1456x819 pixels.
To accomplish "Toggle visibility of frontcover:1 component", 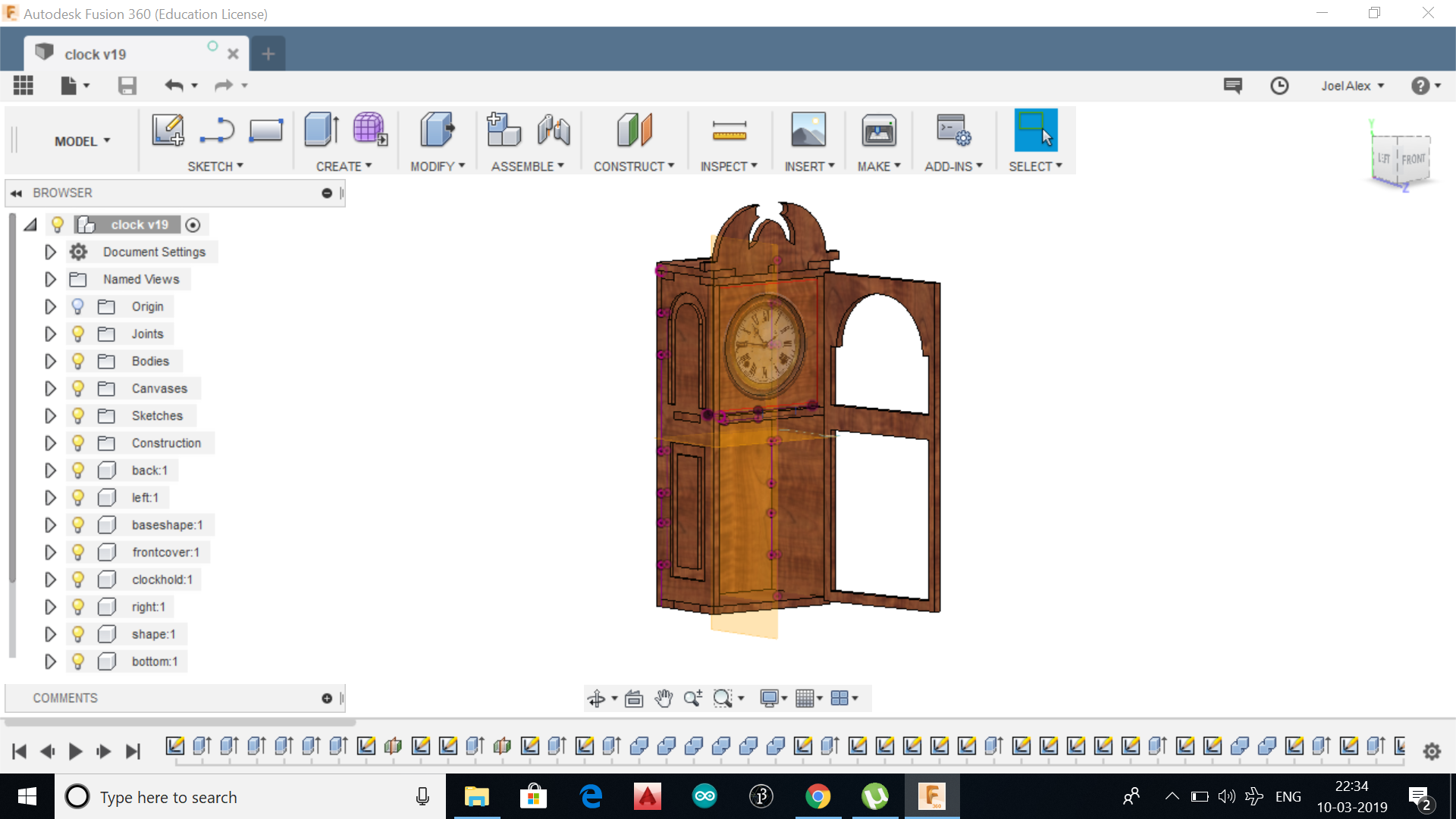I will click(x=77, y=552).
